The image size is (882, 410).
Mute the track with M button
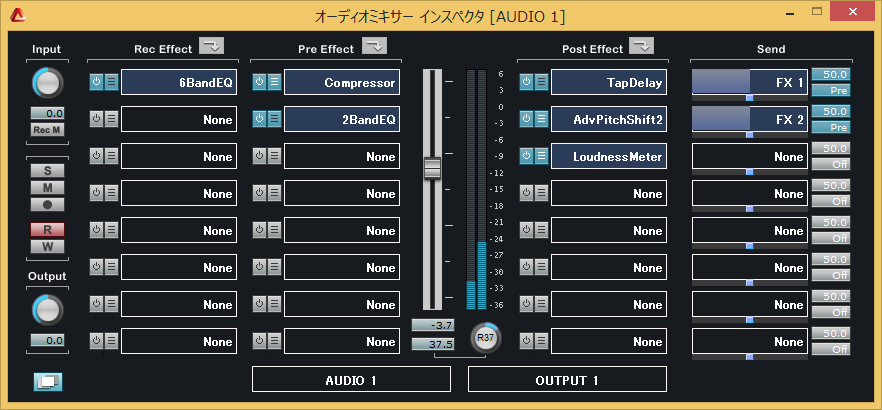point(47,187)
